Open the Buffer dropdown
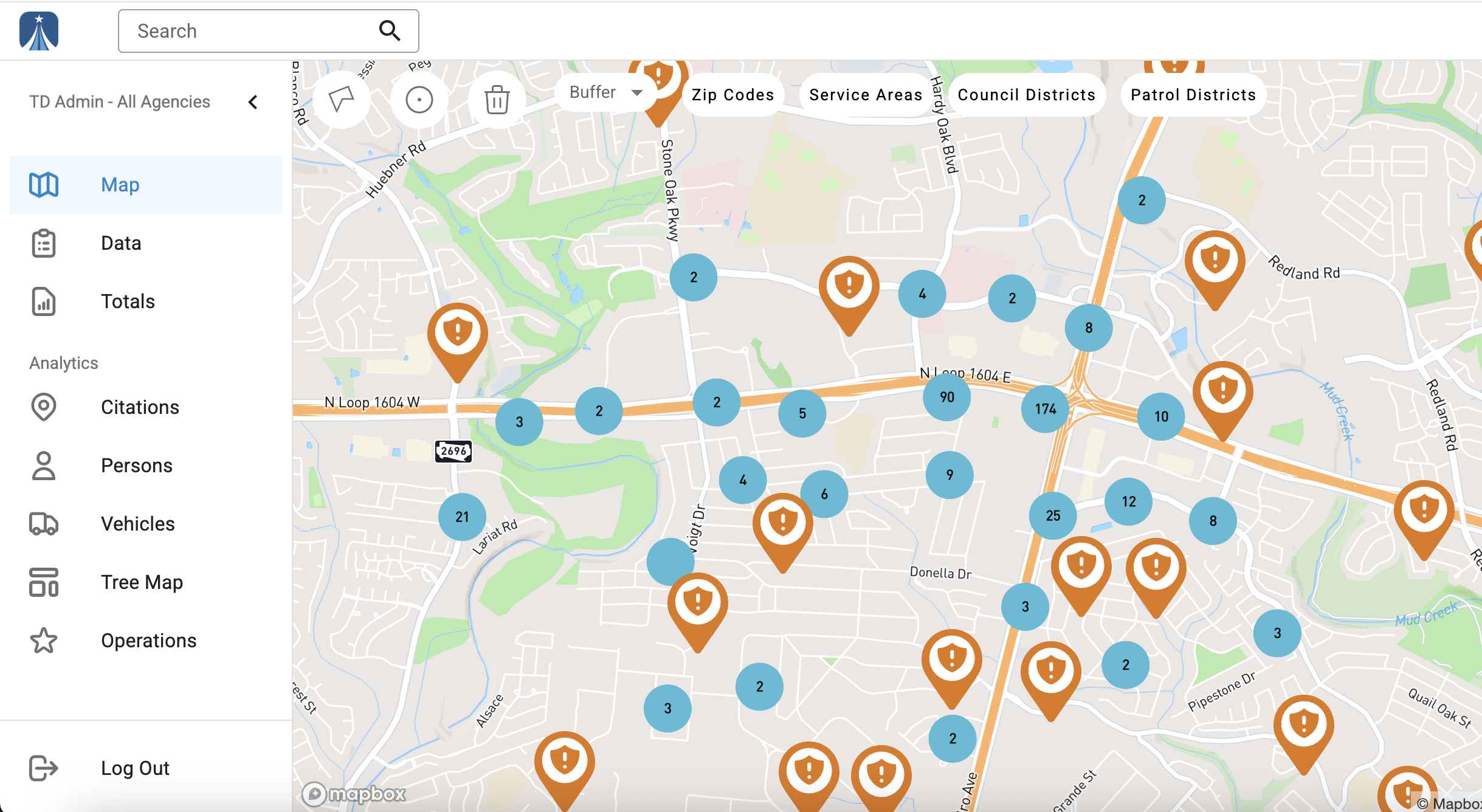 [x=605, y=92]
